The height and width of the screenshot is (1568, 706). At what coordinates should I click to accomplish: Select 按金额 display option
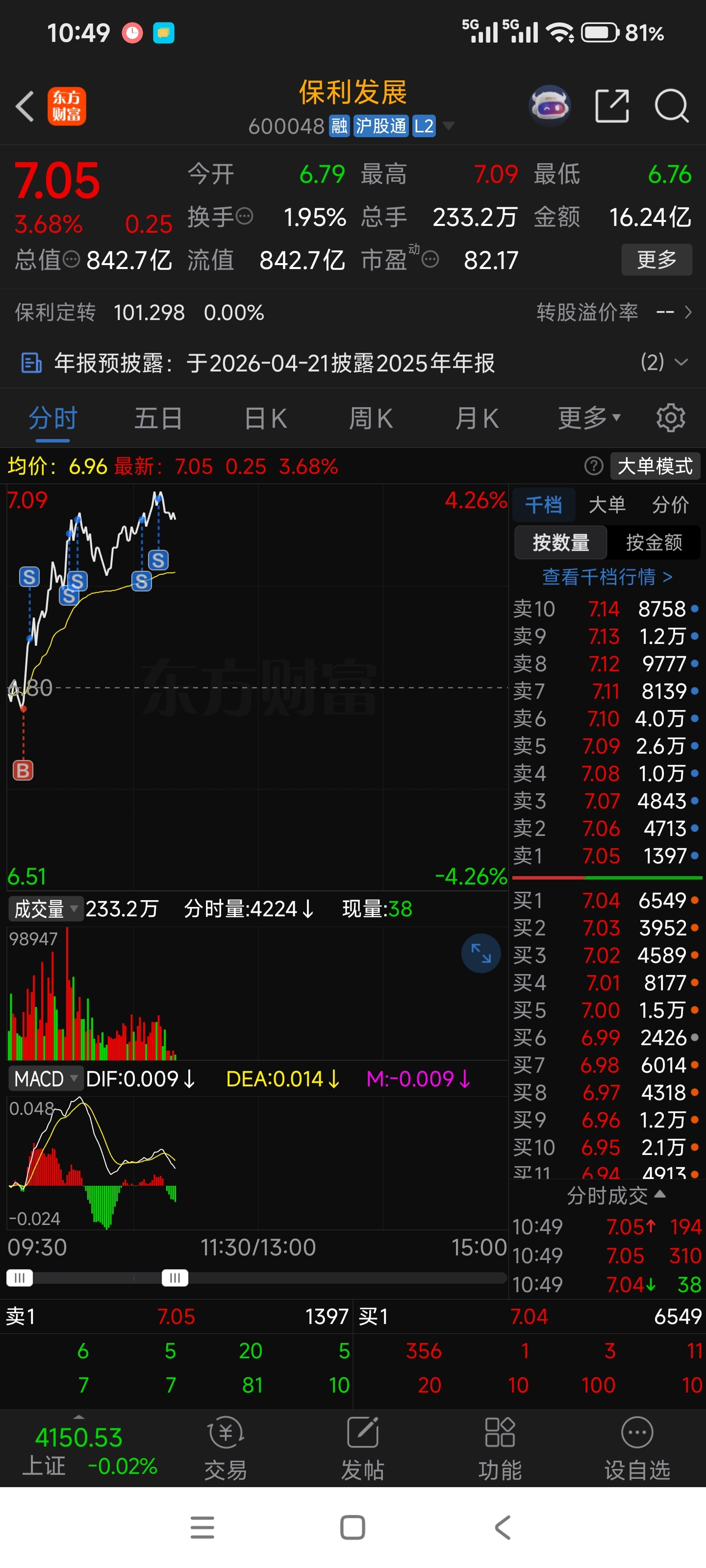[654, 542]
